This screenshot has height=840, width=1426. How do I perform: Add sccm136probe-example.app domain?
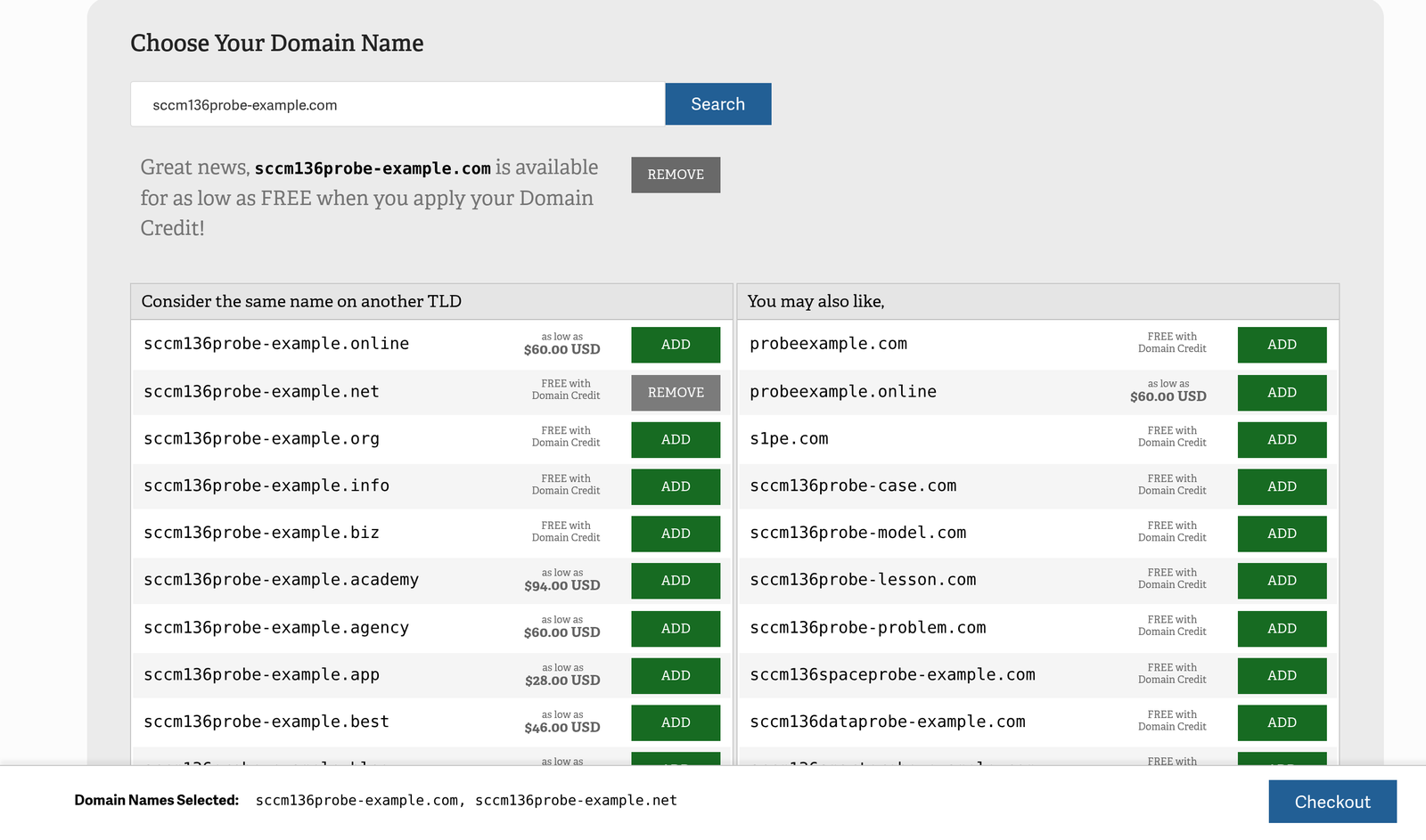point(676,676)
